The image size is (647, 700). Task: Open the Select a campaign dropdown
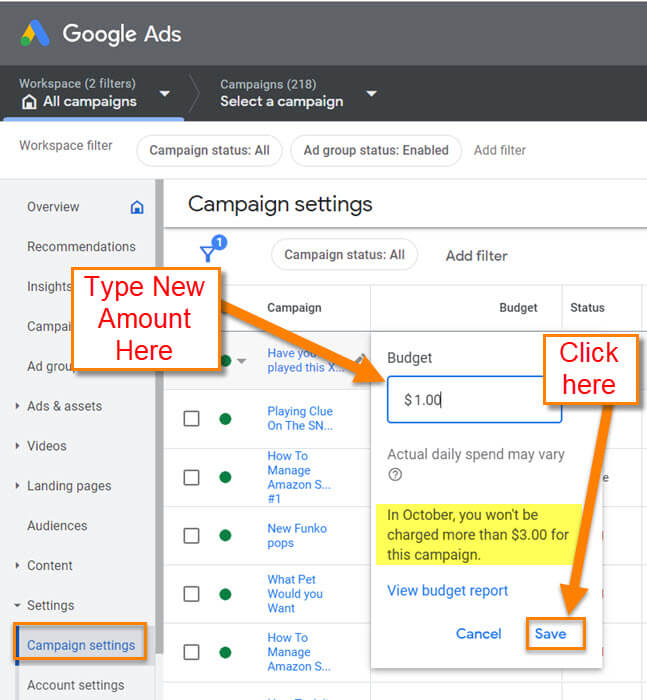[371, 94]
